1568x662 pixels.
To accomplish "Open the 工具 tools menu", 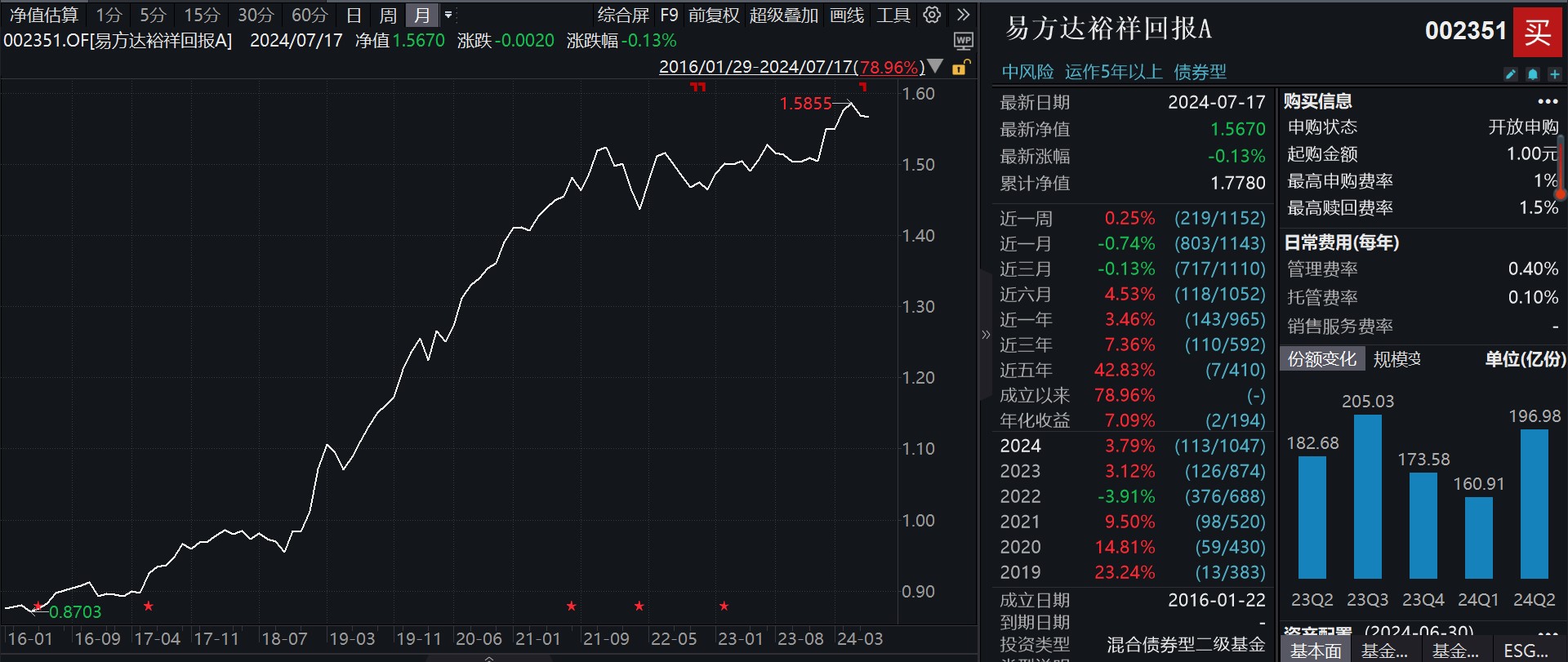I will (x=893, y=15).
